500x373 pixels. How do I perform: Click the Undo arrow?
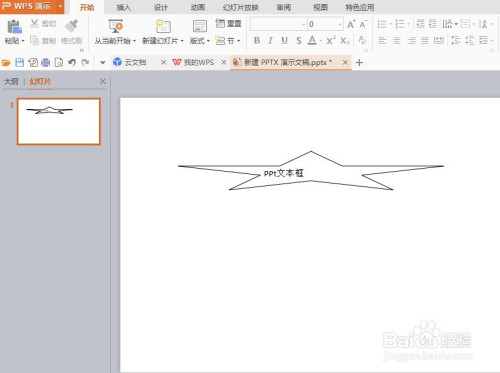tap(72, 62)
